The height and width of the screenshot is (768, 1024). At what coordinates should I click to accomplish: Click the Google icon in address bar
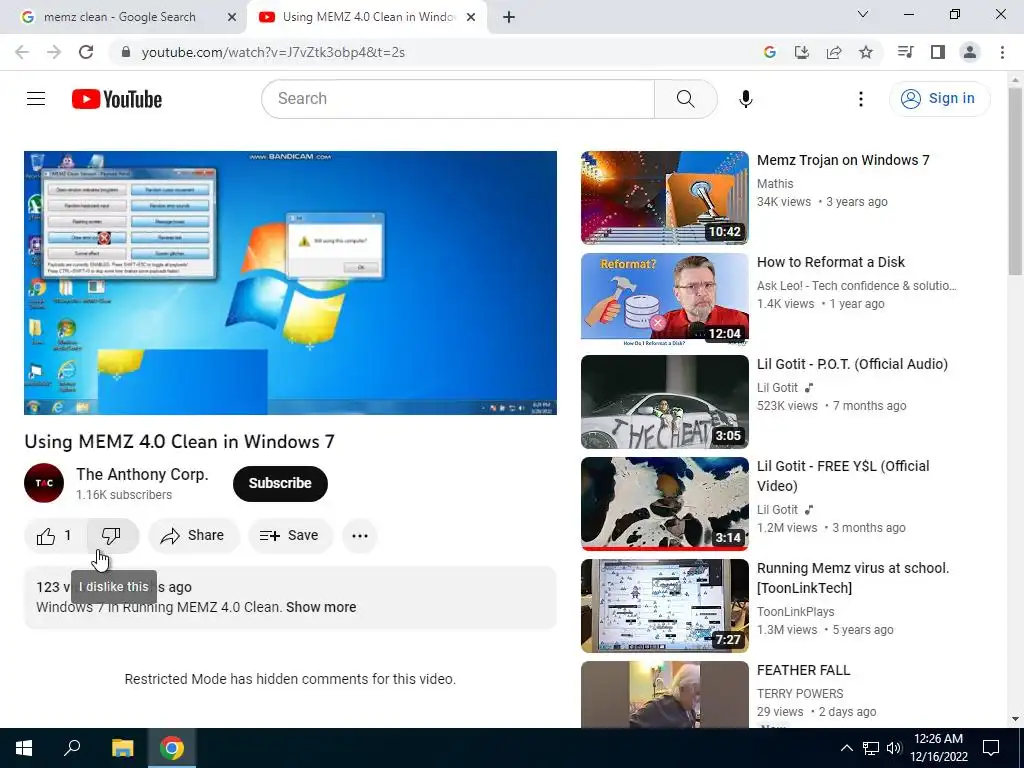(x=769, y=52)
